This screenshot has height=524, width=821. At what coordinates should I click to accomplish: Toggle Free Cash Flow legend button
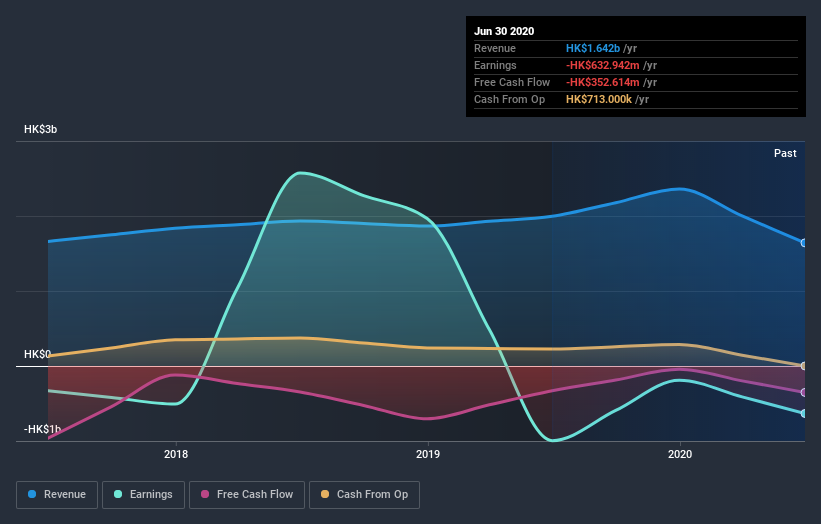coord(247,495)
